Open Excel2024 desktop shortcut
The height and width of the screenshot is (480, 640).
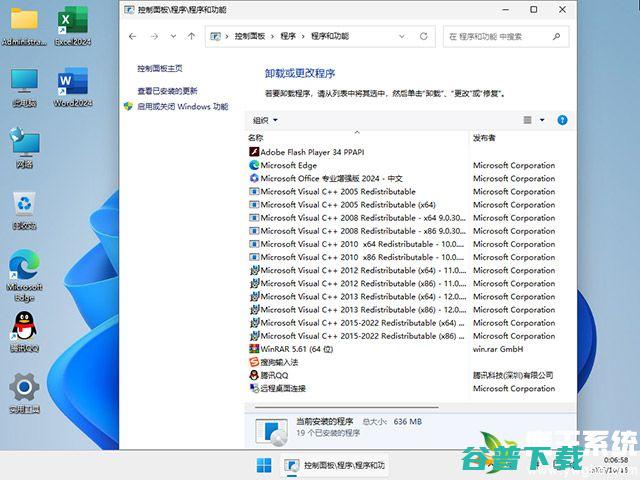point(73,26)
